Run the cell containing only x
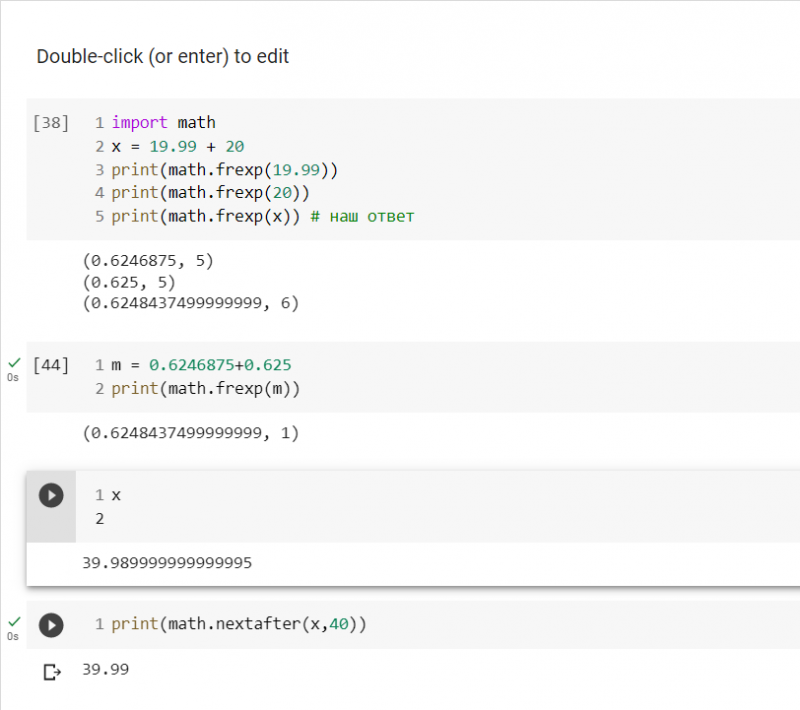This screenshot has width=800, height=710. (x=50, y=495)
